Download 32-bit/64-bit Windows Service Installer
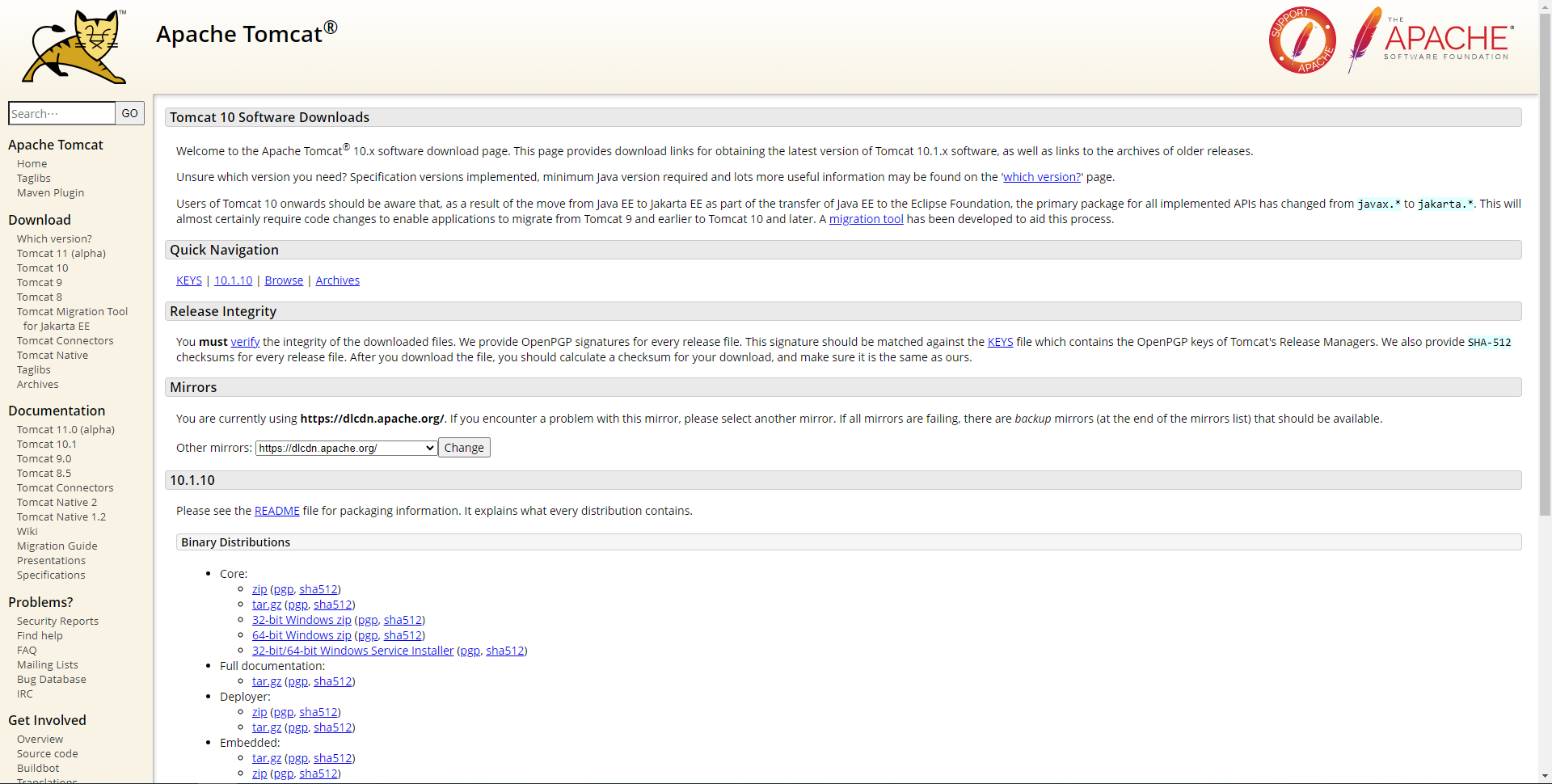 353,651
